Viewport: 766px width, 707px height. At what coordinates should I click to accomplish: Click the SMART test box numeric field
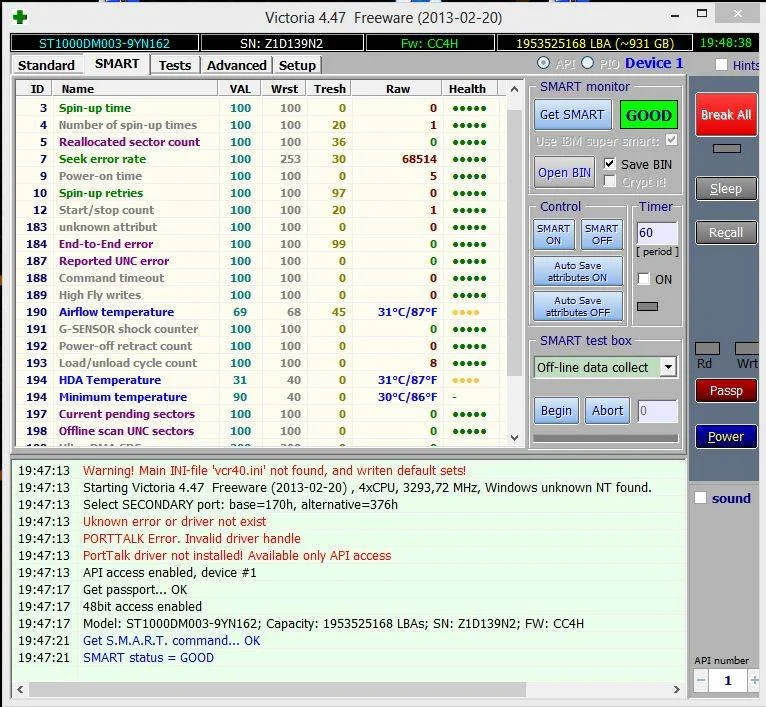pyautogui.click(x=657, y=411)
